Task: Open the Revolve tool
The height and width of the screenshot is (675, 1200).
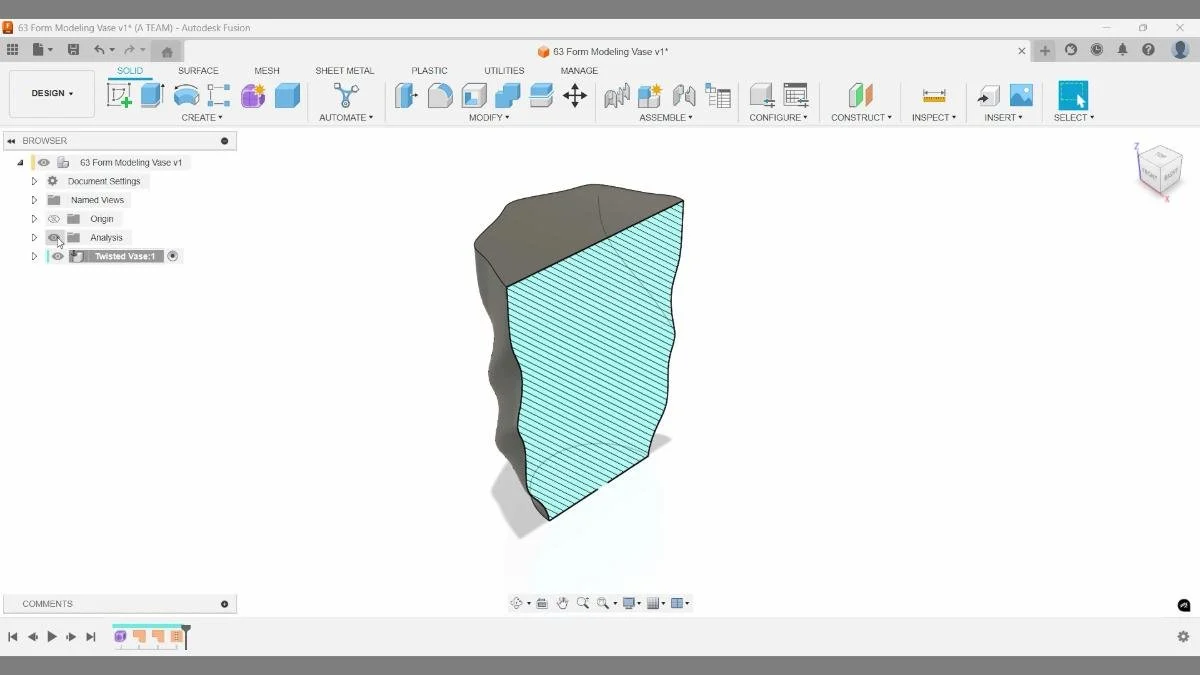Action: tap(186, 95)
